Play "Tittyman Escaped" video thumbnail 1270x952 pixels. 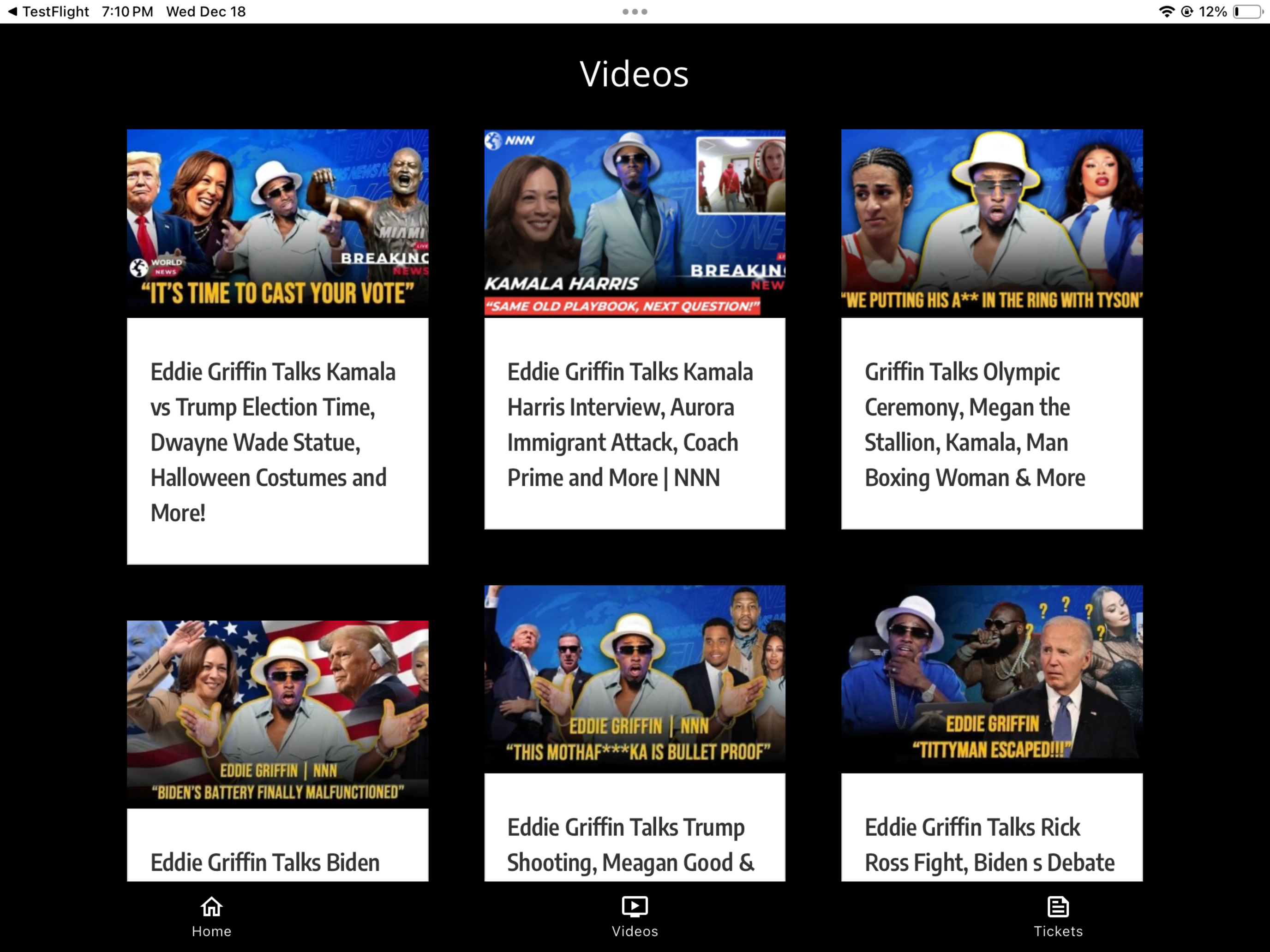992,679
